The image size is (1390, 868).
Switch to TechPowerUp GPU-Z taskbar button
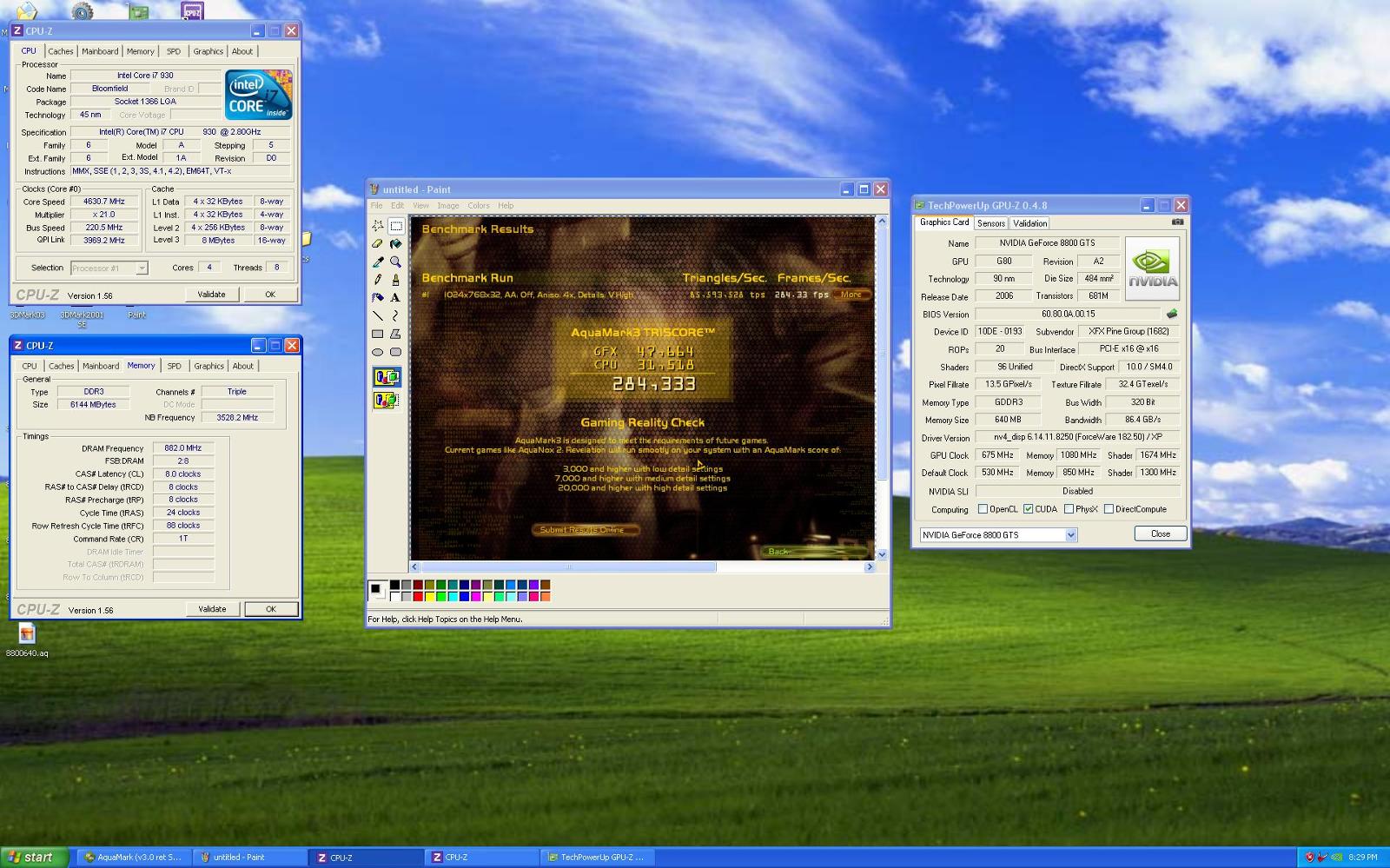click(596, 858)
